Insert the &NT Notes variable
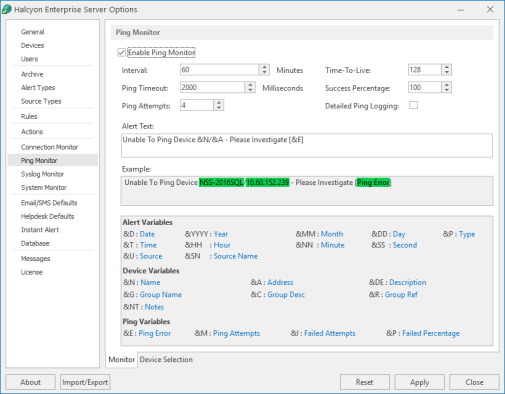The height and width of the screenshot is (394, 505). (154, 307)
